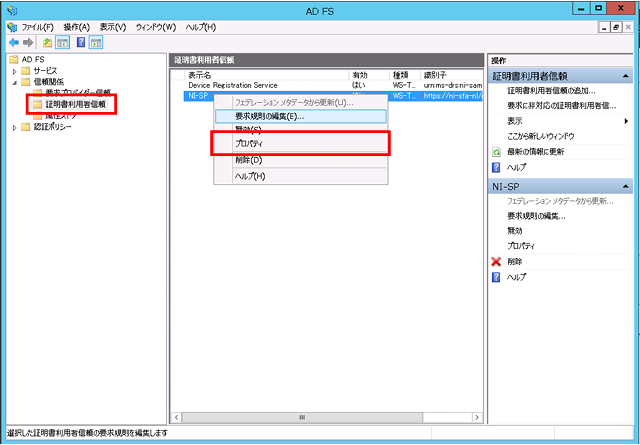Viewport: 640px width, 445px height.
Task: Open the 操作(A) menu
Action: point(77,27)
